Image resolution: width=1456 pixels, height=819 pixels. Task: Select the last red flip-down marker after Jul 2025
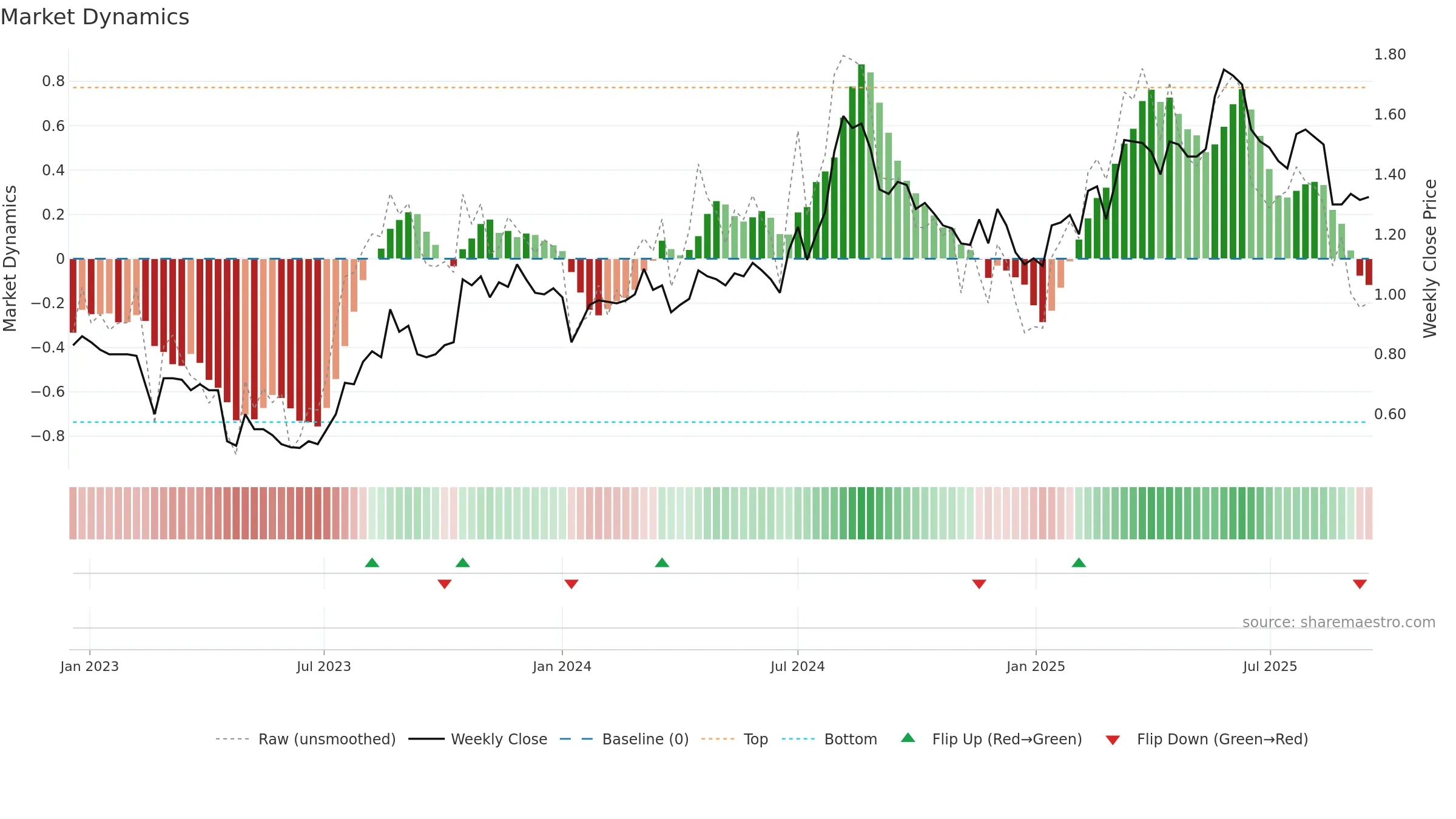pos(1360,584)
